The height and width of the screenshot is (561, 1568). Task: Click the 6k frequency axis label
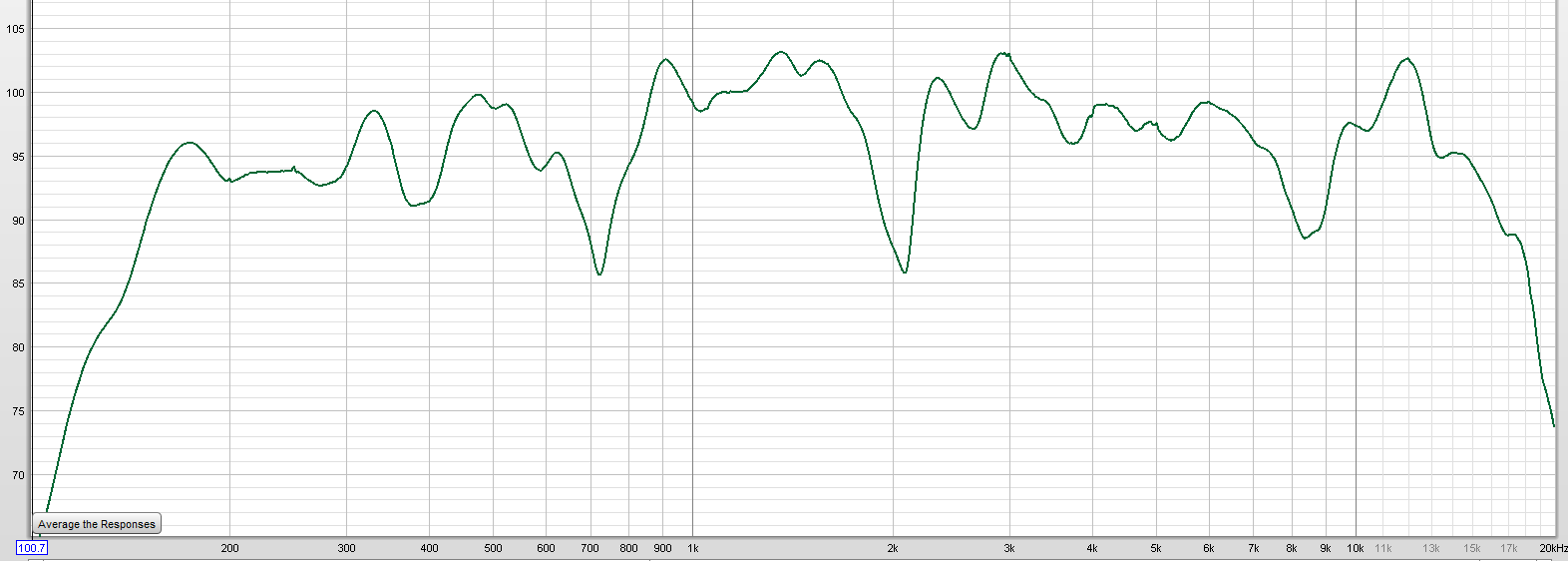pos(1209,548)
